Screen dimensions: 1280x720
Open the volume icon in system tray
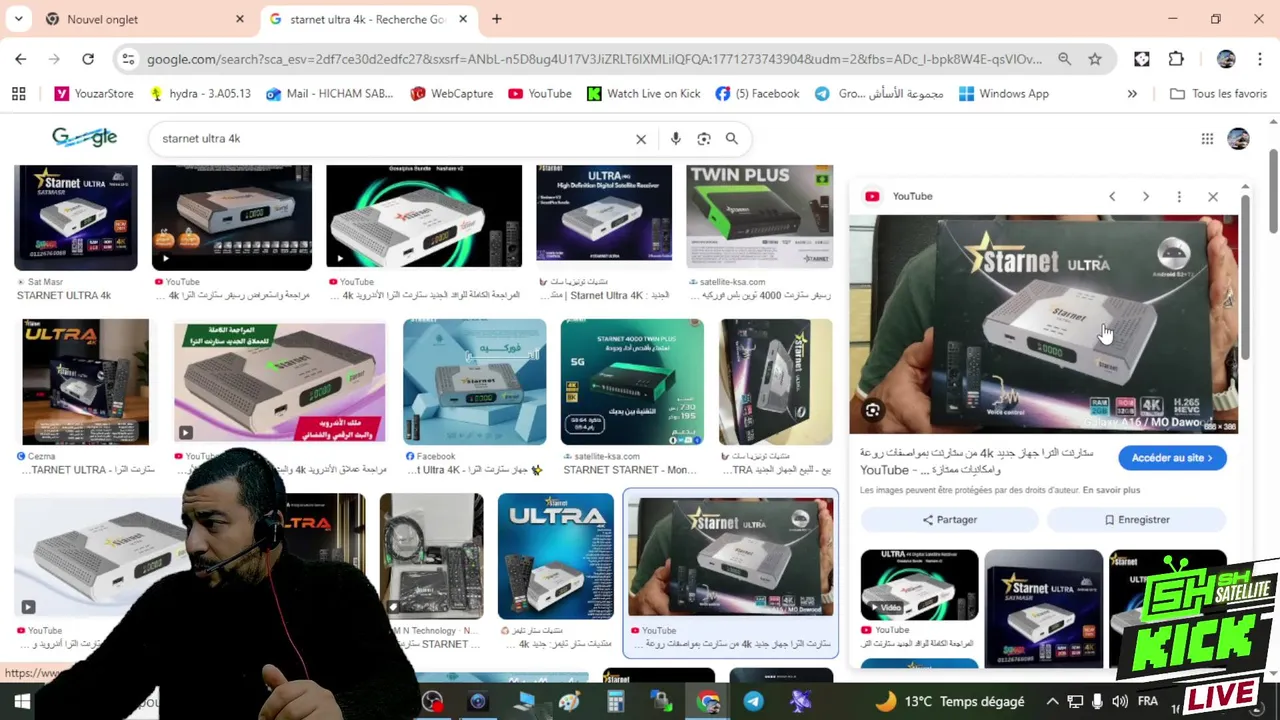pos(1119,702)
